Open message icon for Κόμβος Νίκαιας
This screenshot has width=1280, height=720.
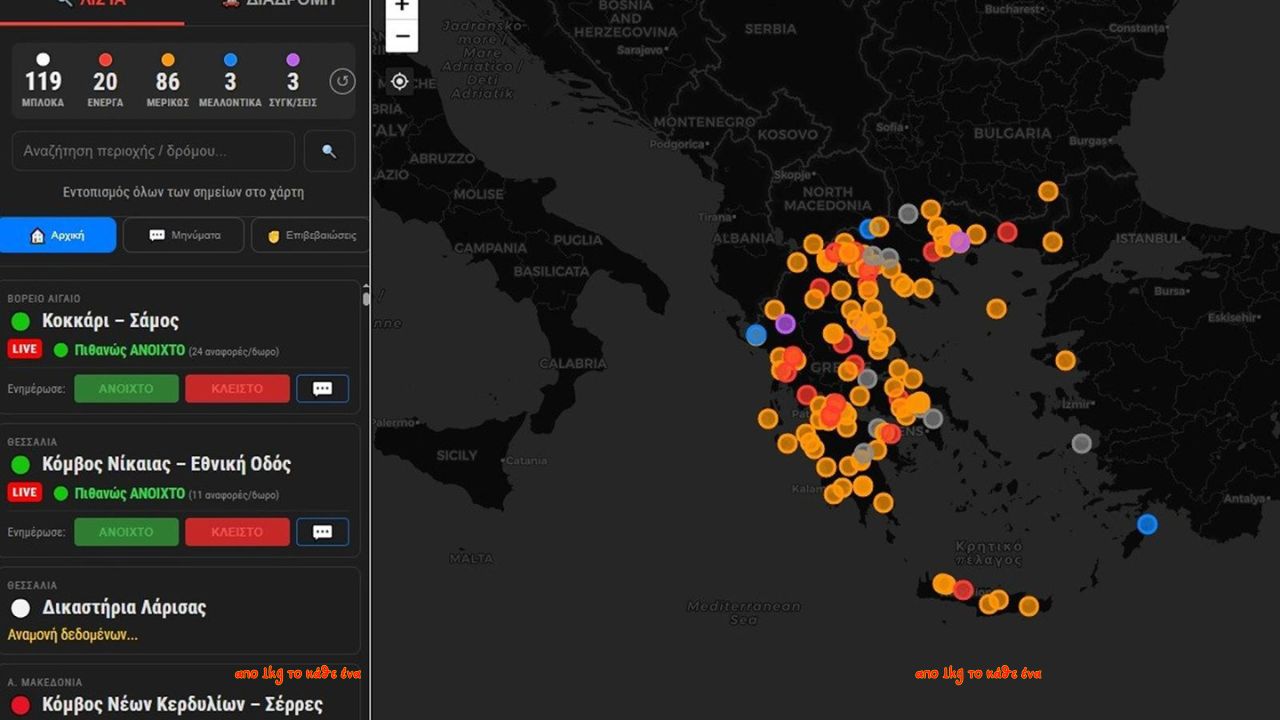coord(322,532)
